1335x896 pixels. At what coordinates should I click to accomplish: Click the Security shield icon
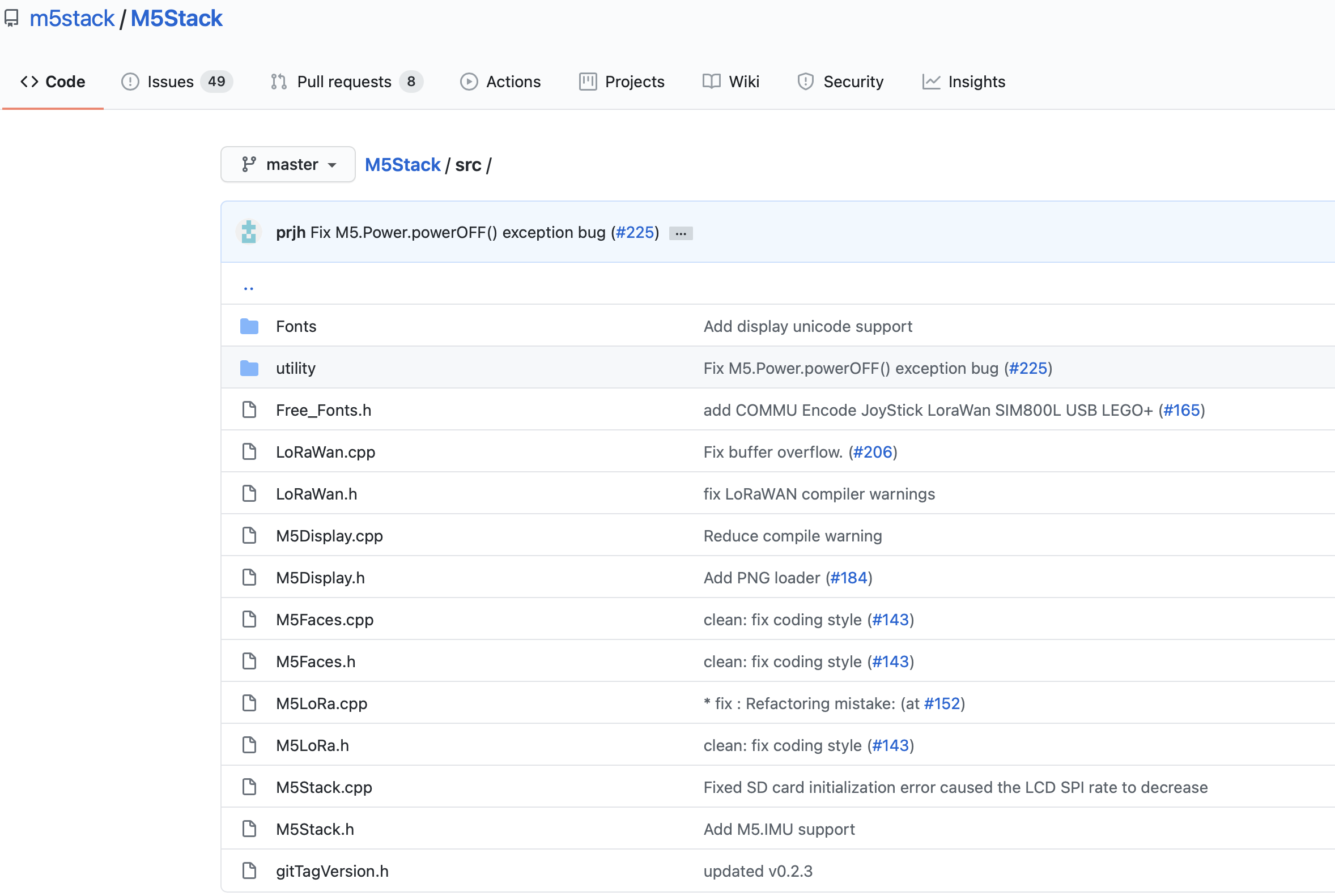click(x=805, y=82)
